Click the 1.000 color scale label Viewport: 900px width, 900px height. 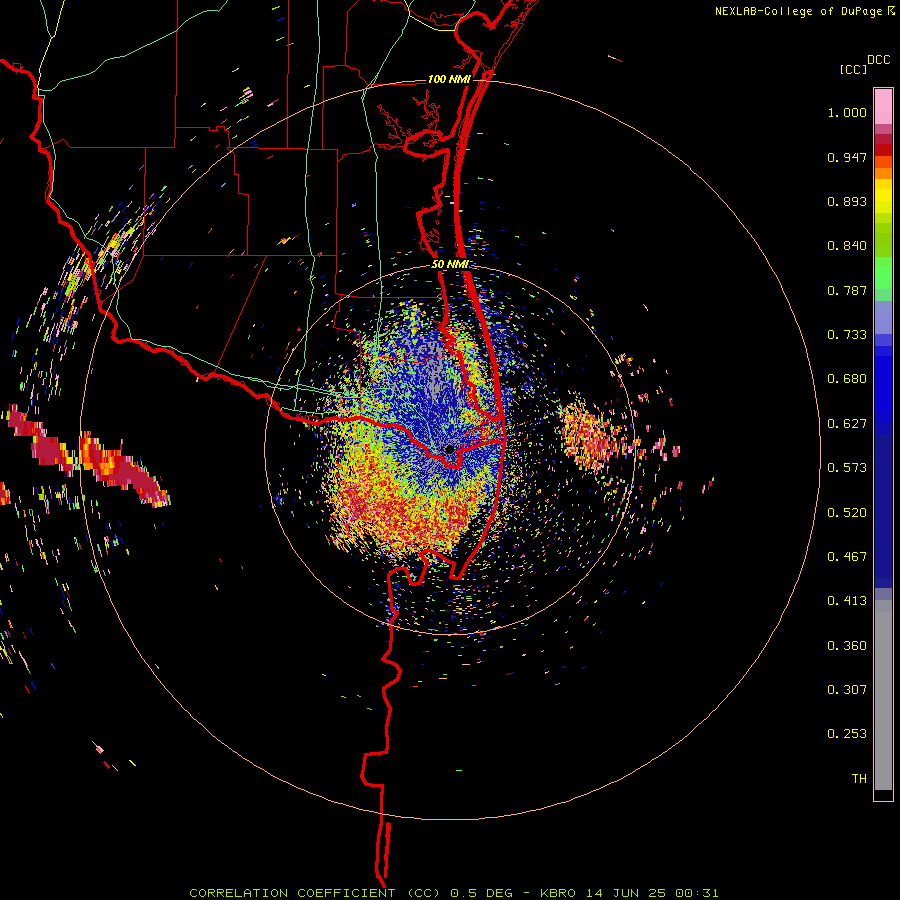[847, 112]
